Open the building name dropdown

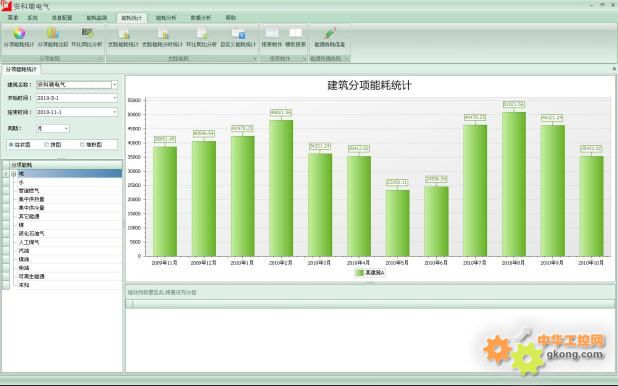114,85
